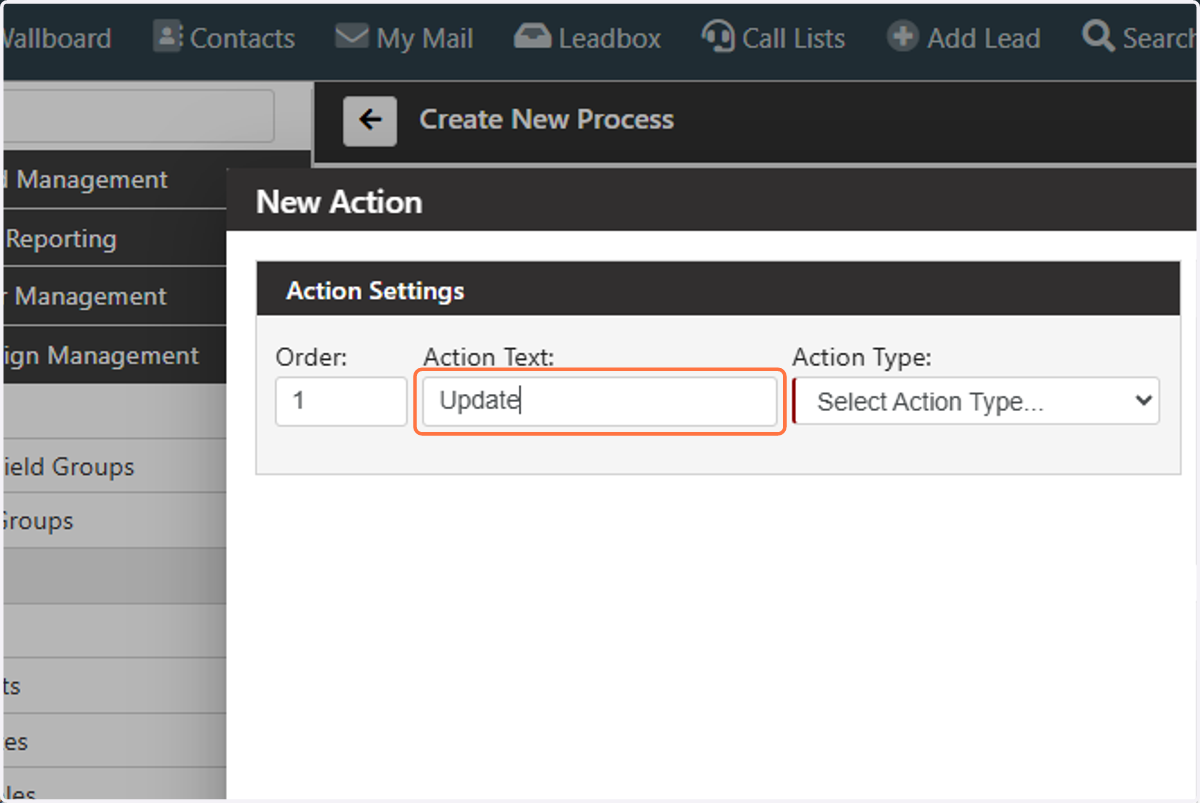Open the Contacts menu item
This screenshot has width=1200, height=803.
(224, 39)
